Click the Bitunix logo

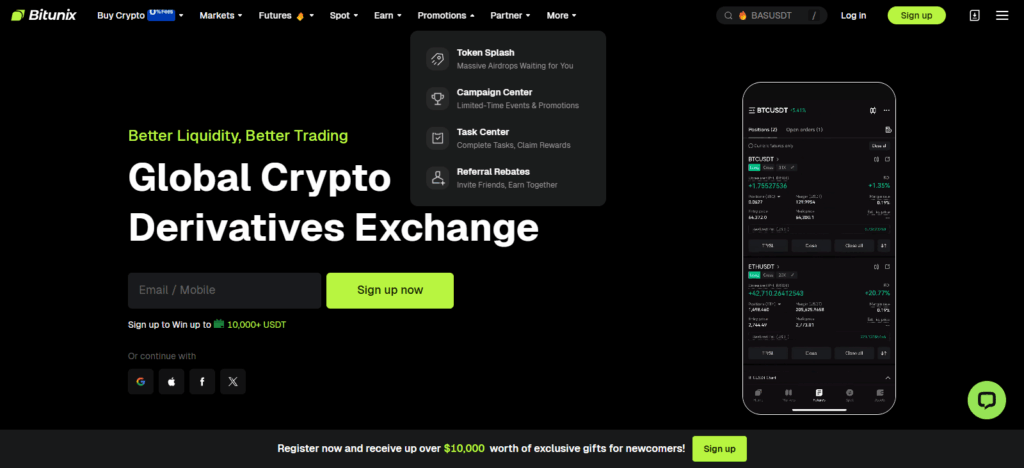pyautogui.click(x=44, y=15)
